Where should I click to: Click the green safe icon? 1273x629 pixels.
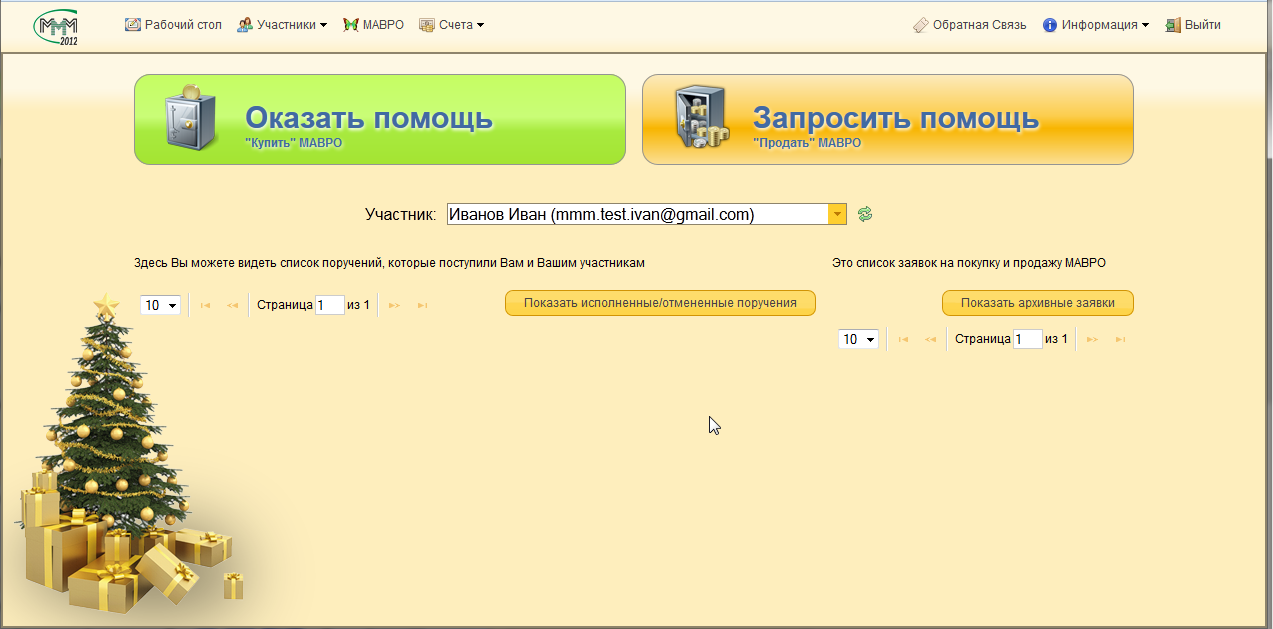coord(192,118)
